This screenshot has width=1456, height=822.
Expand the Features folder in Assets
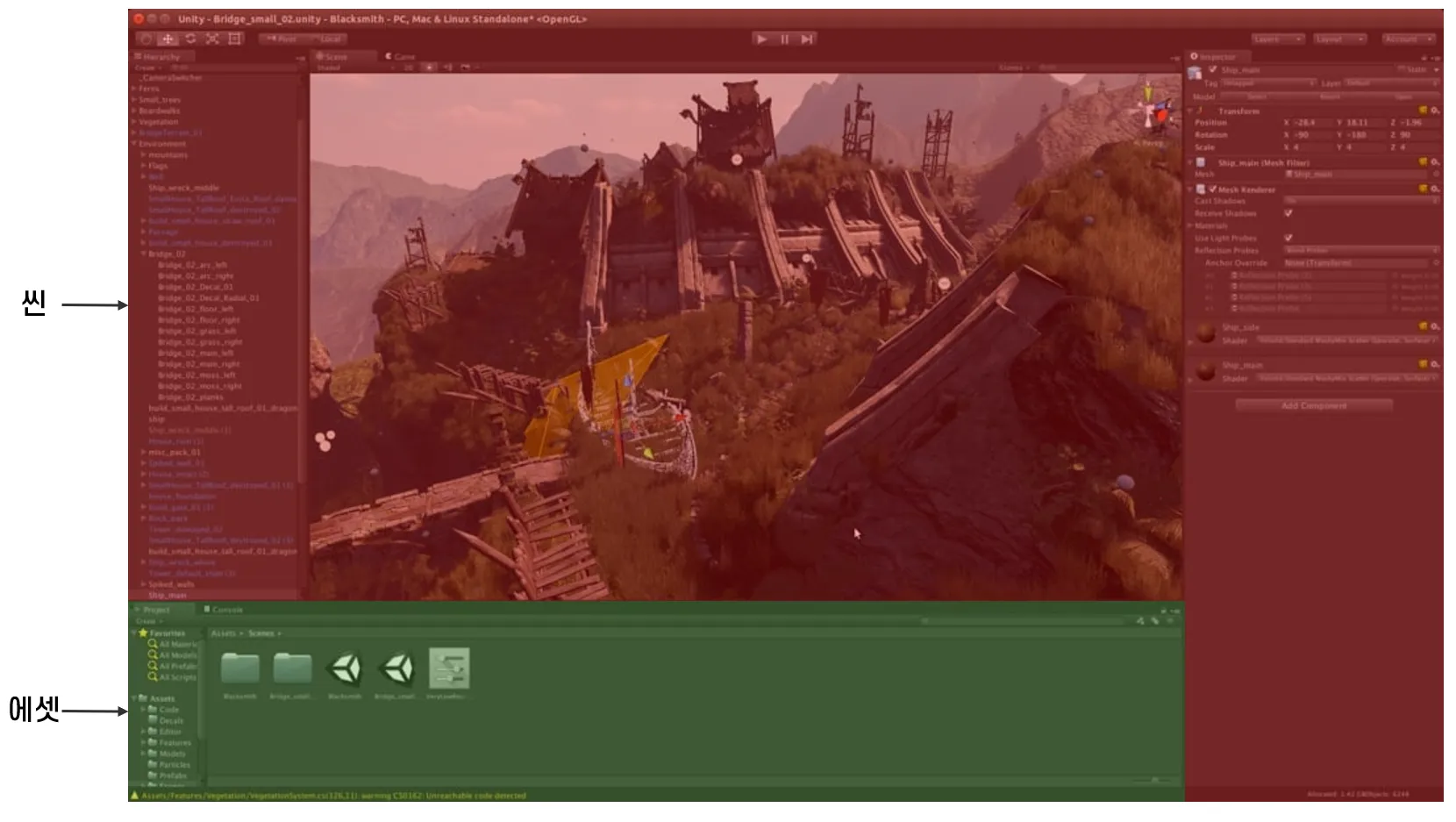tap(144, 742)
